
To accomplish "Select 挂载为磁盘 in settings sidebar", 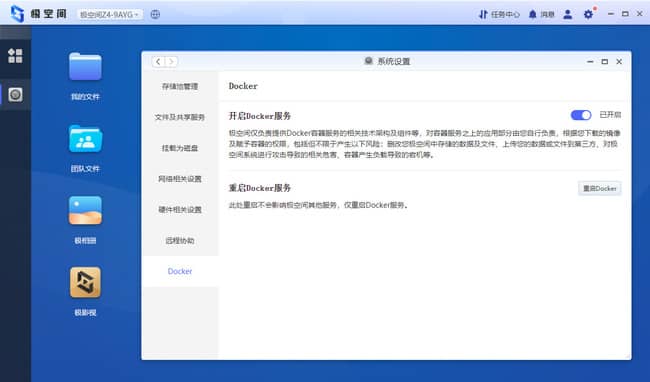I will (180, 148).
